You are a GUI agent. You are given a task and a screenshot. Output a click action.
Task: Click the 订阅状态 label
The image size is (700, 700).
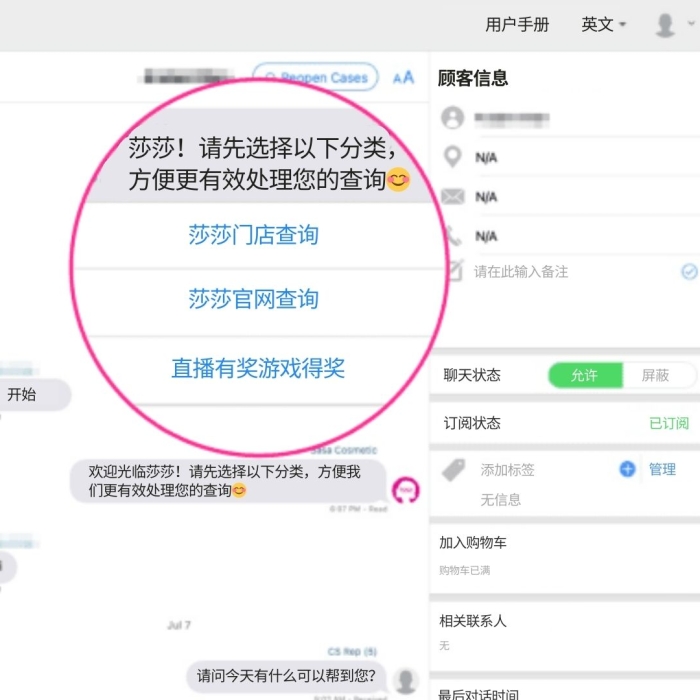pos(472,423)
